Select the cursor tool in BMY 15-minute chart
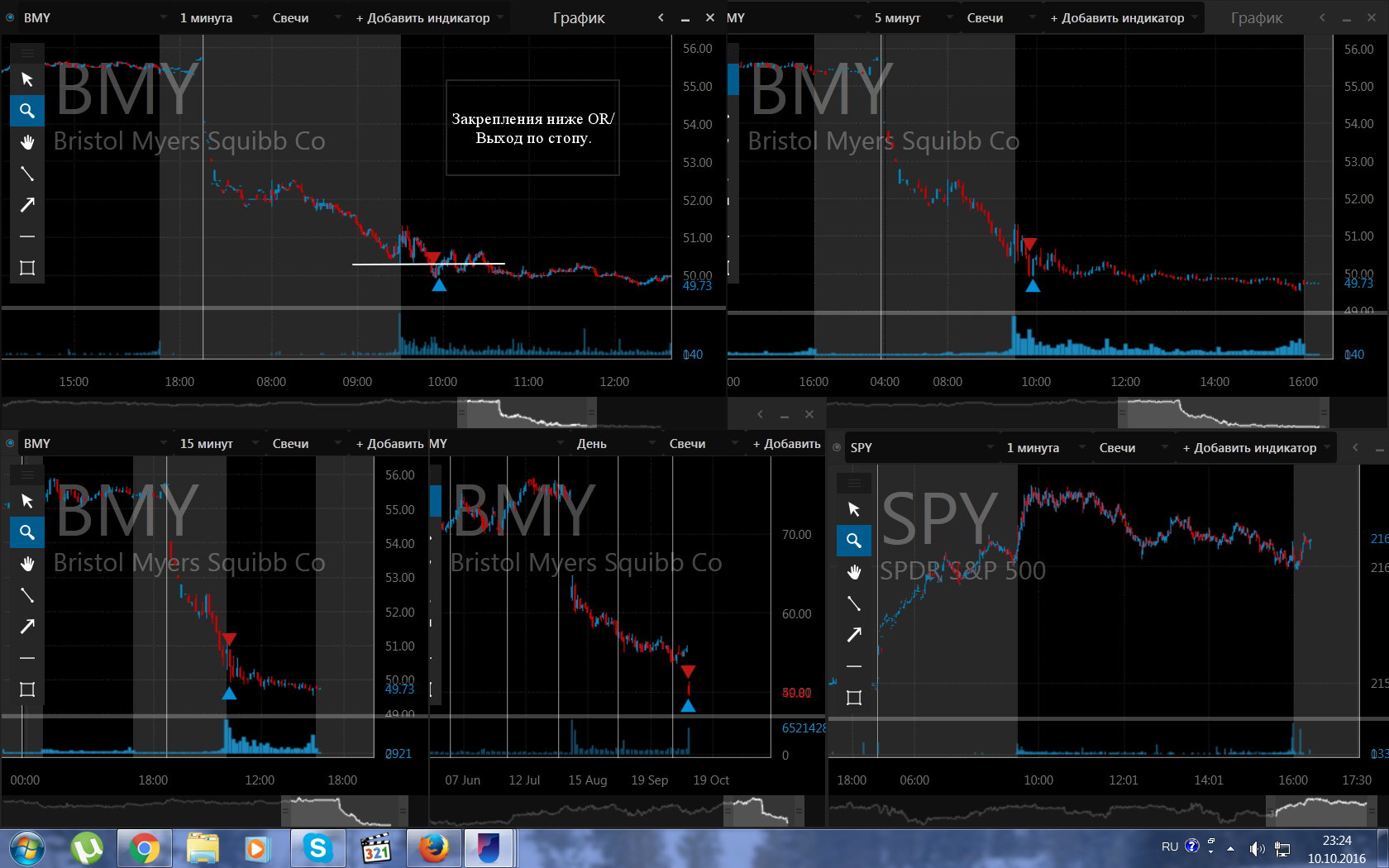 coord(27,501)
